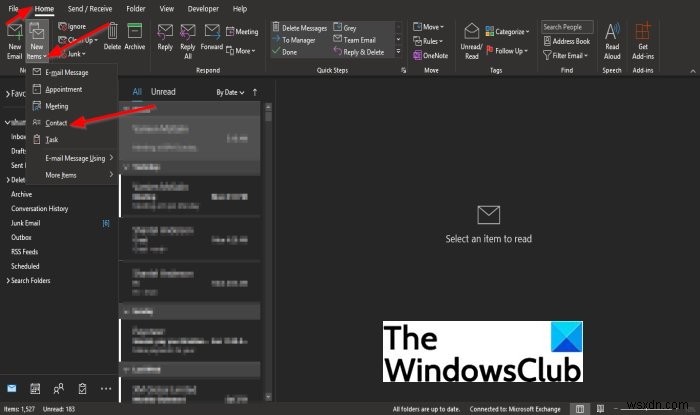Screen dimensions: 700x415
Task: Switch to Reading view in status bar
Action: coord(600,409)
